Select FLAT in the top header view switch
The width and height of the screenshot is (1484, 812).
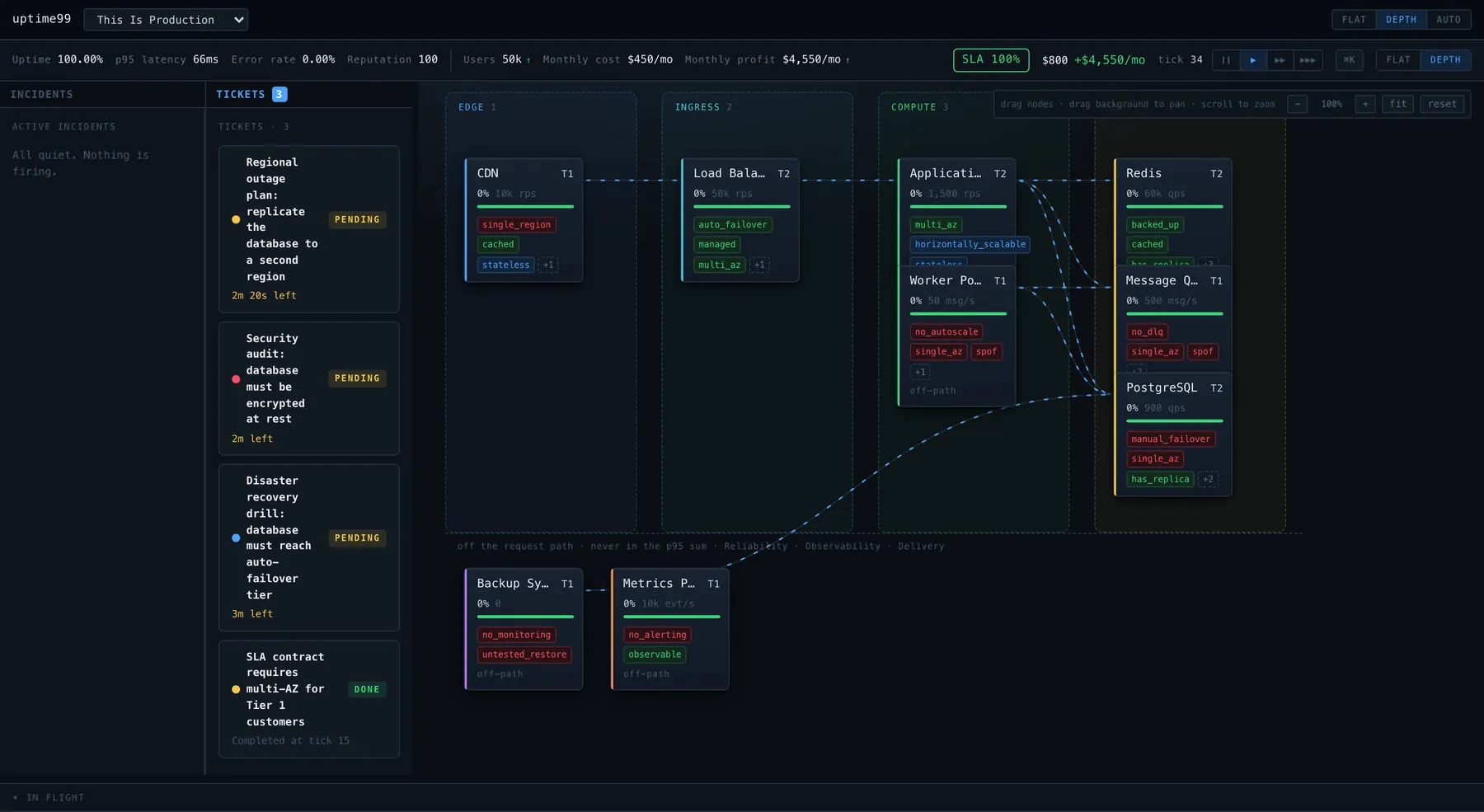(1354, 20)
